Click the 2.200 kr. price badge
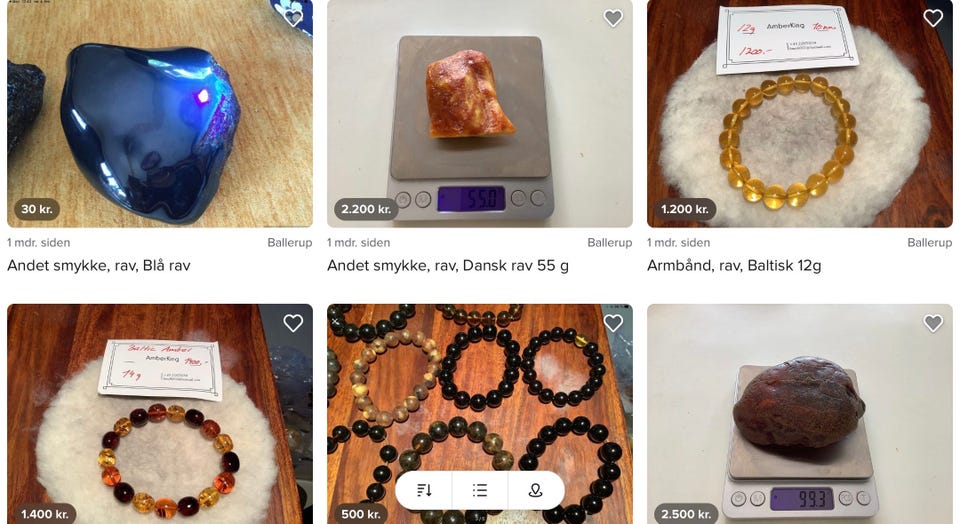Screen dimensions: 960x524 [366, 209]
